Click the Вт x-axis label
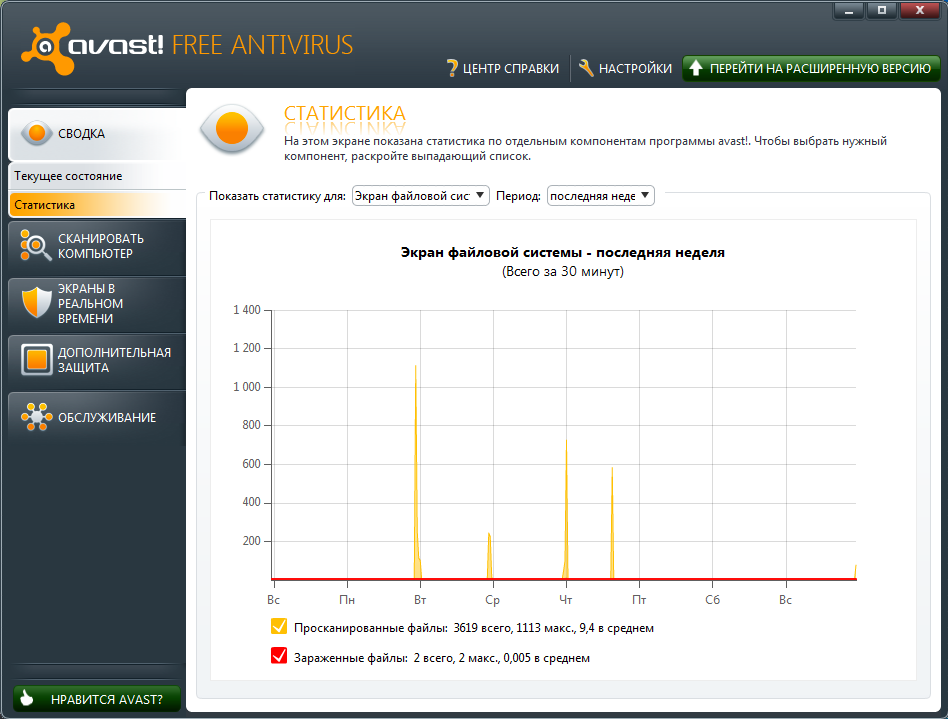This screenshot has height=719, width=948. (420, 600)
